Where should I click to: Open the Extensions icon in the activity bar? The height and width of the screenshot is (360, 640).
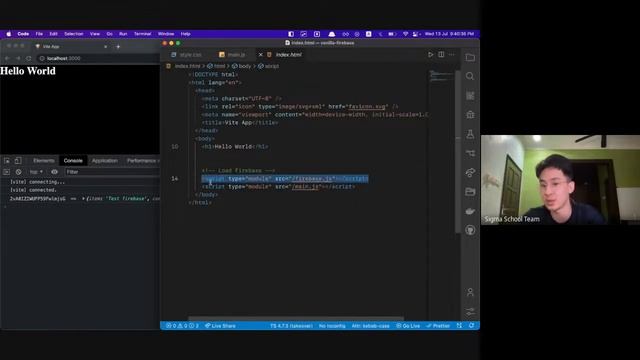pos(470,96)
